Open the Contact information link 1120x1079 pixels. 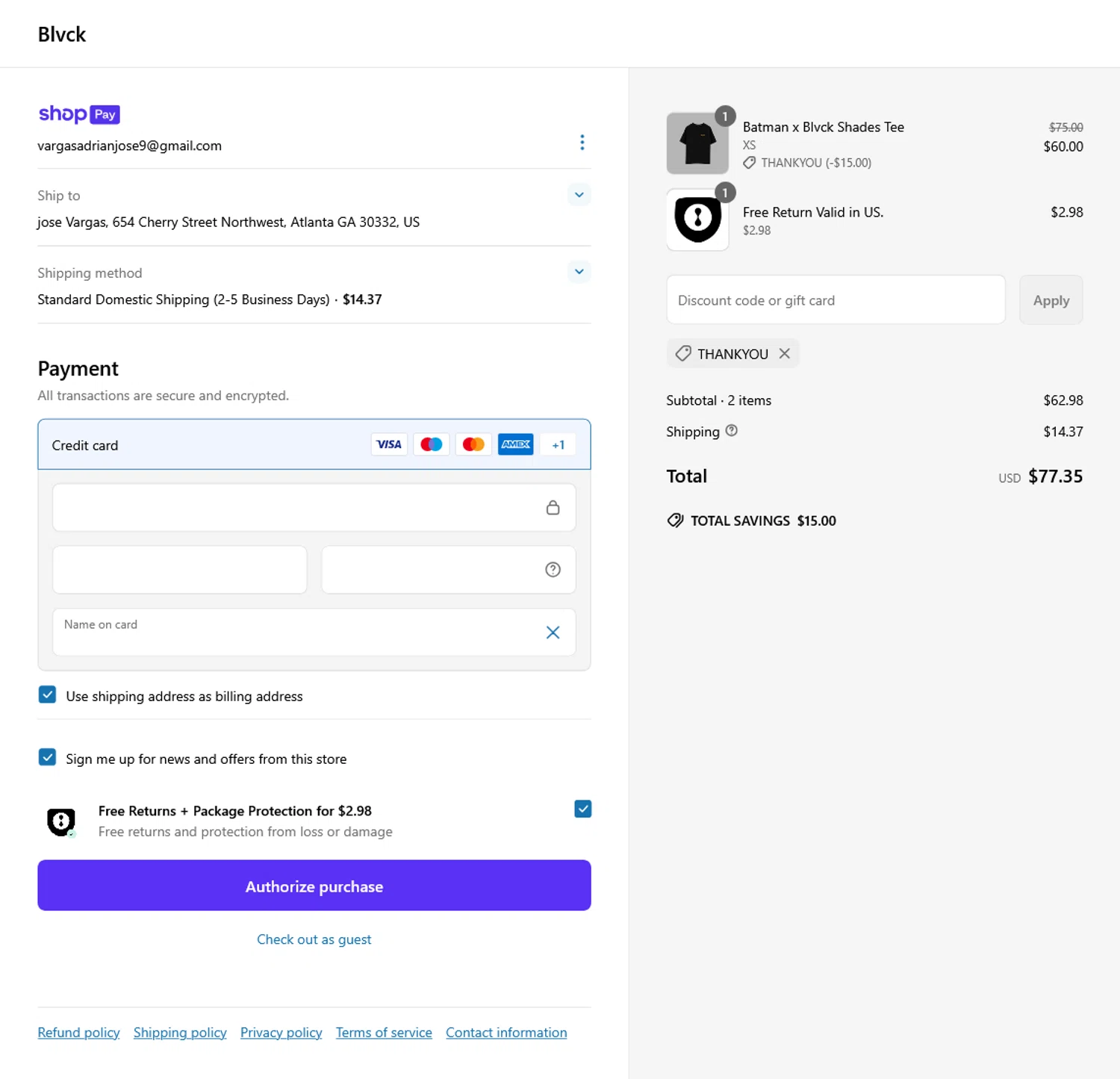tap(506, 1033)
